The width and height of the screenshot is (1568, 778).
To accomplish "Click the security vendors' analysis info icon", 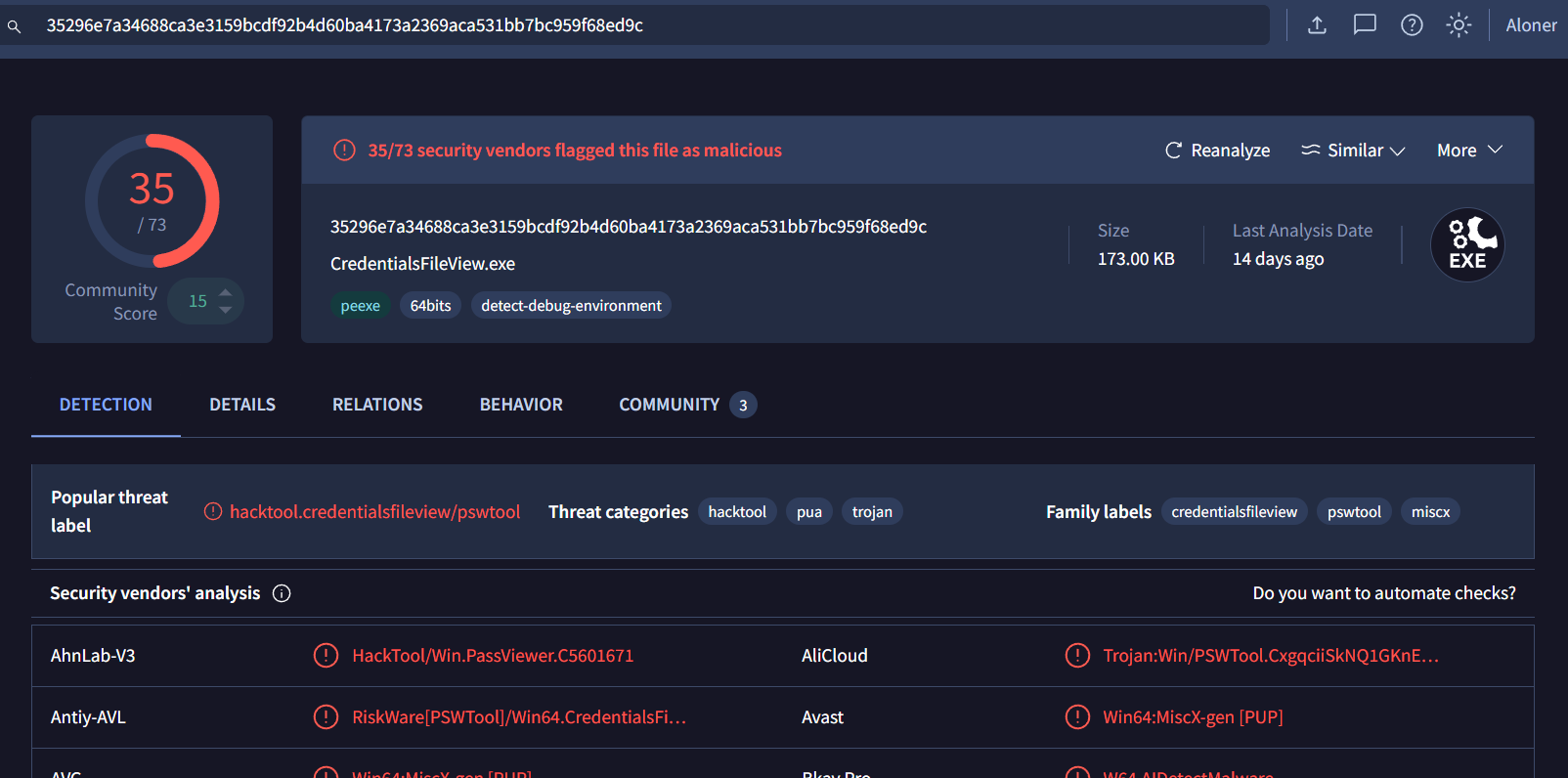I will tap(282, 593).
